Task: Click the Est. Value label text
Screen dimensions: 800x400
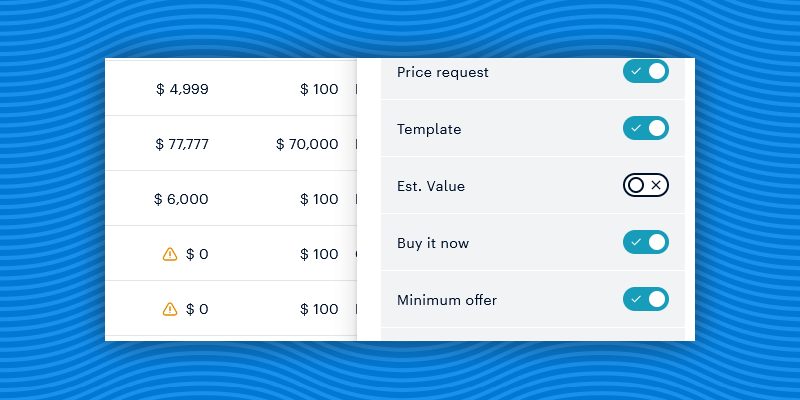Action: [431, 186]
